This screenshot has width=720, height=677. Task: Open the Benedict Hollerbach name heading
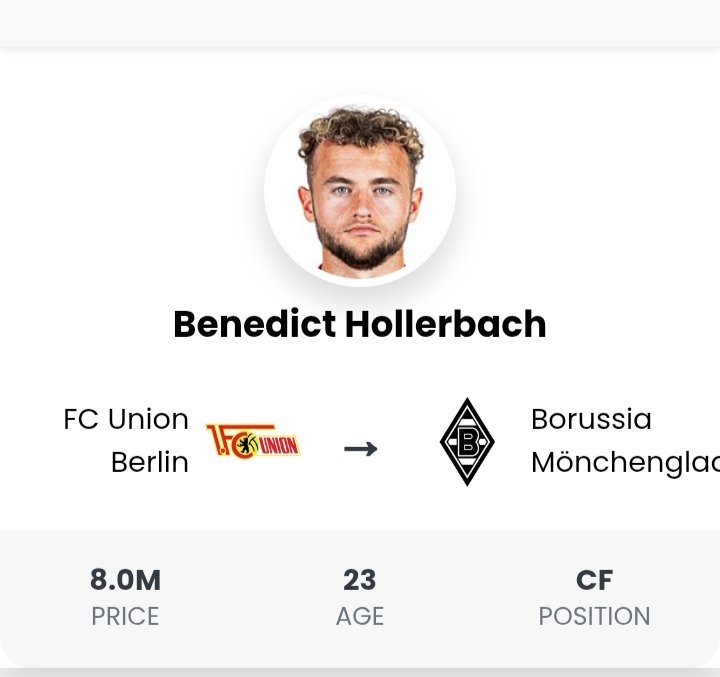click(360, 324)
